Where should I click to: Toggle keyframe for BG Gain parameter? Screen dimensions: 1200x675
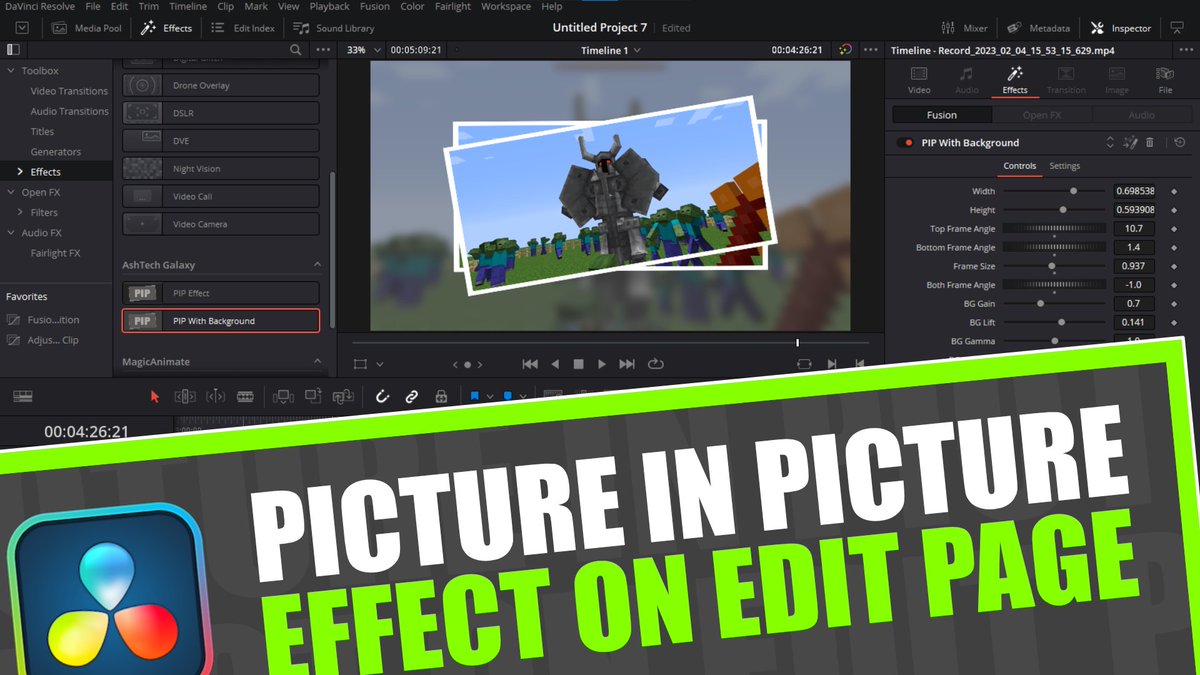point(1174,304)
